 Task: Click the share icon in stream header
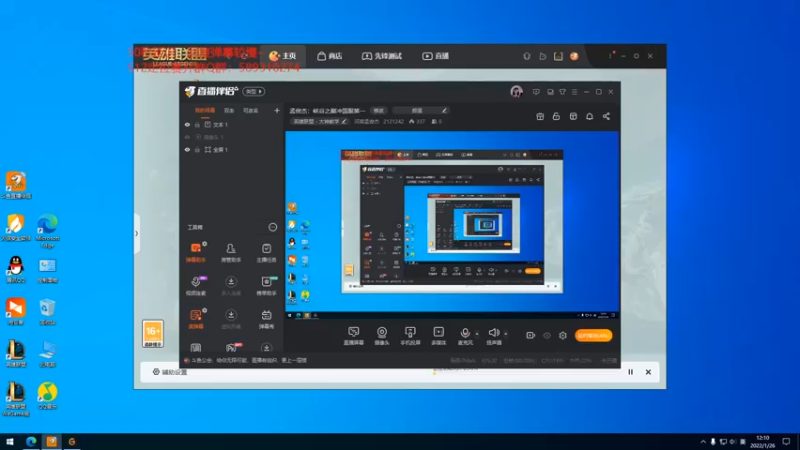click(606, 116)
